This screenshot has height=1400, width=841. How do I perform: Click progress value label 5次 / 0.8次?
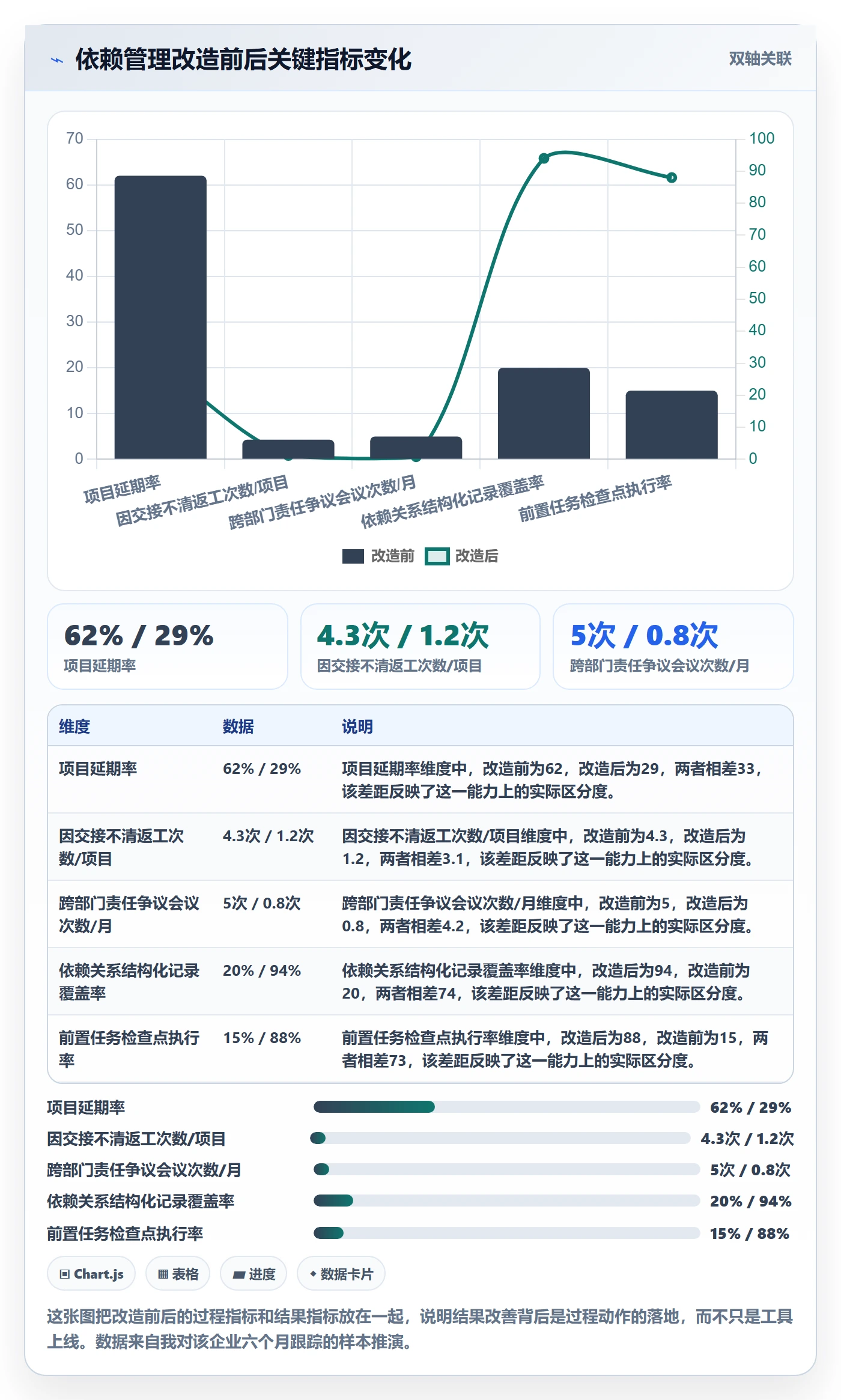click(750, 1169)
